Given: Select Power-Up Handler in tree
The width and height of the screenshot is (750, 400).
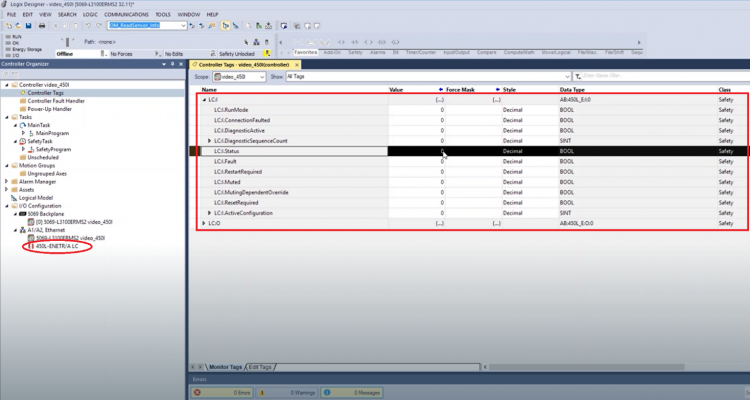Looking at the screenshot, I should coord(49,109).
